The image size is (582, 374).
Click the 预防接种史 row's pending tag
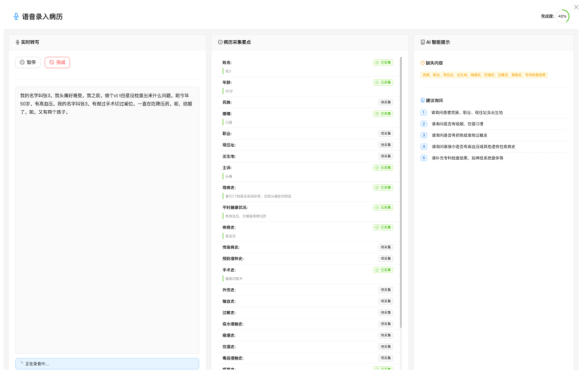pos(386,258)
